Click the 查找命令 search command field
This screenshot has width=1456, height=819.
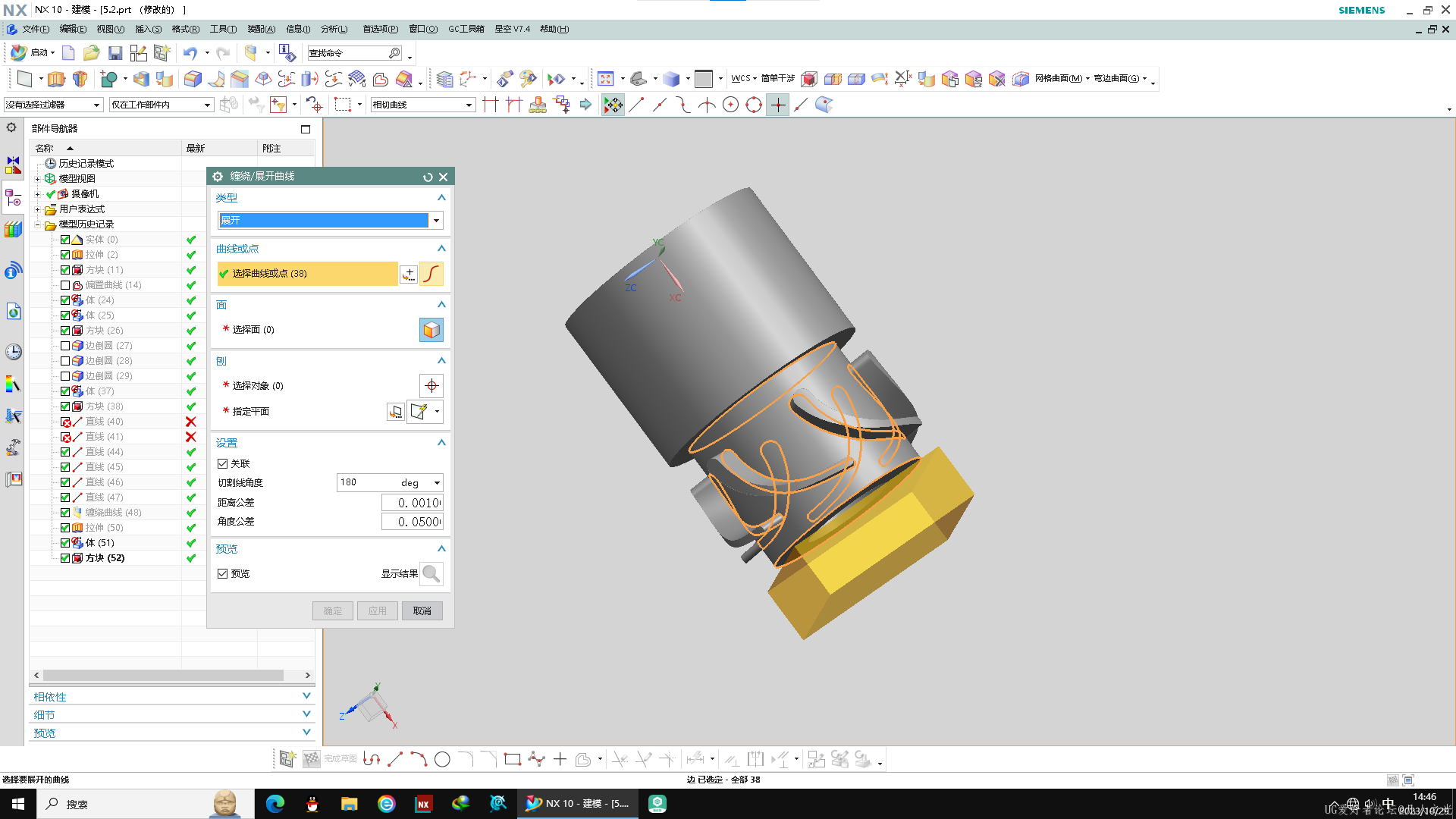click(x=347, y=53)
